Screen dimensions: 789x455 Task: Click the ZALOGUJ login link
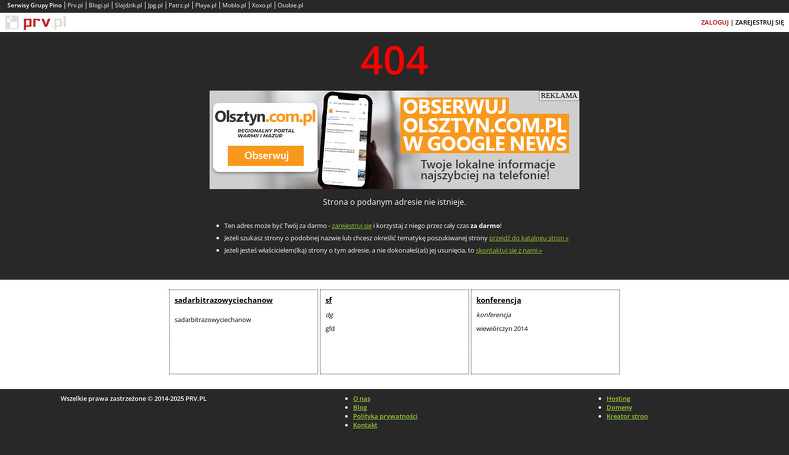tap(715, 23)
